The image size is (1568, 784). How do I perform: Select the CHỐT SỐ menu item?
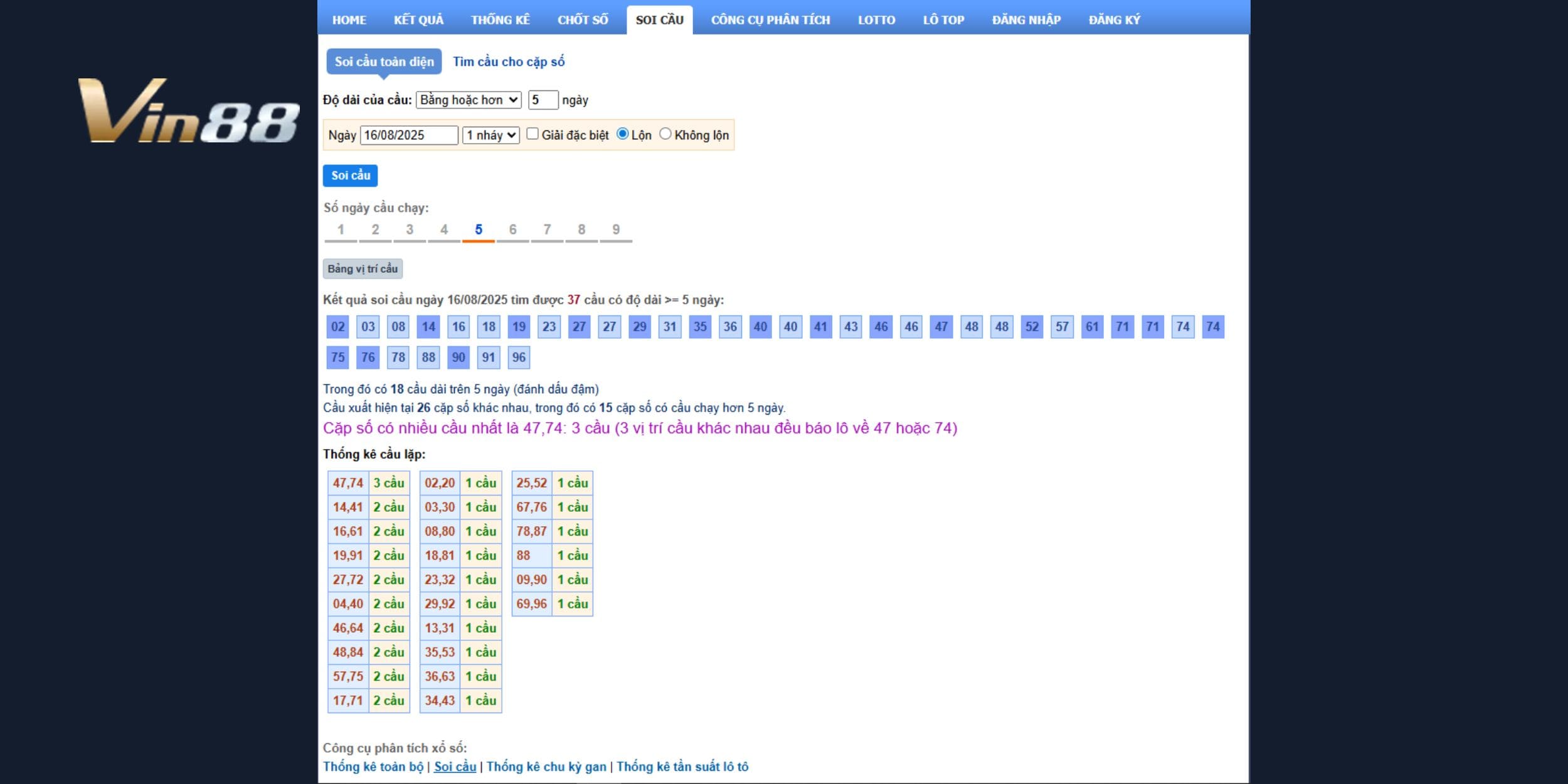583,20
